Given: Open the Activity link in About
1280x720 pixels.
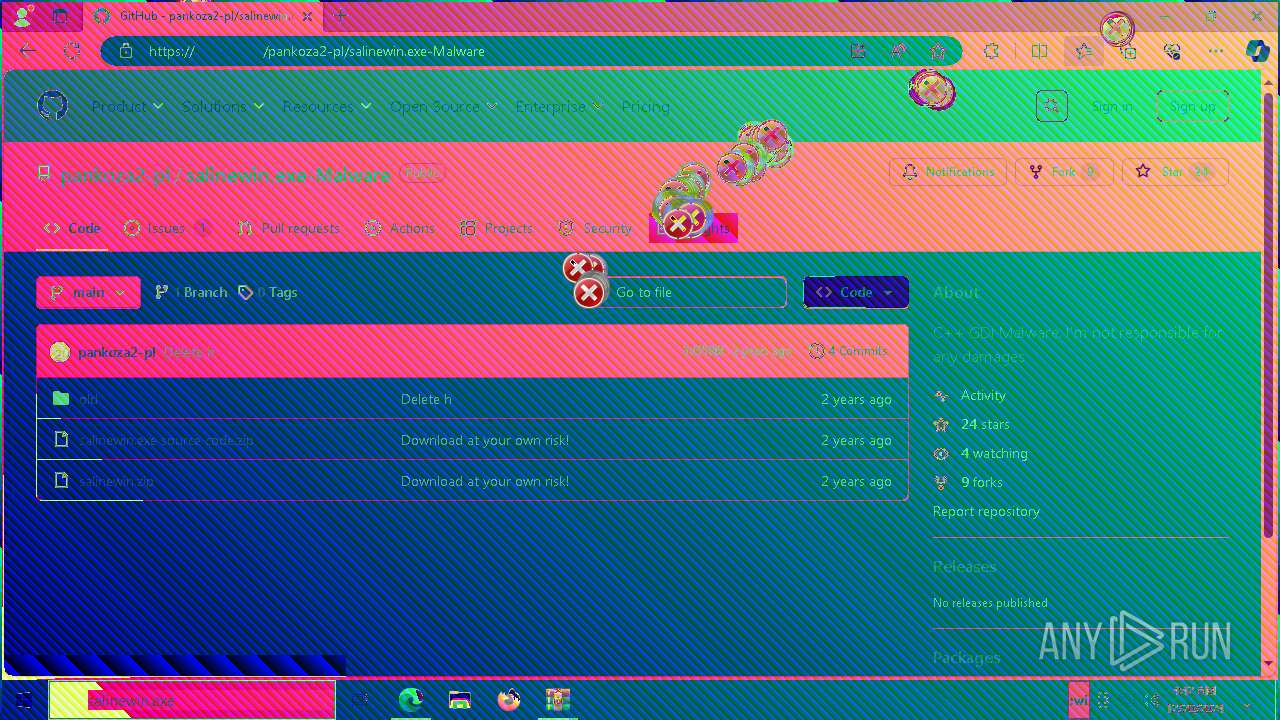Looking at the screenshot, I should click(983, 395).
